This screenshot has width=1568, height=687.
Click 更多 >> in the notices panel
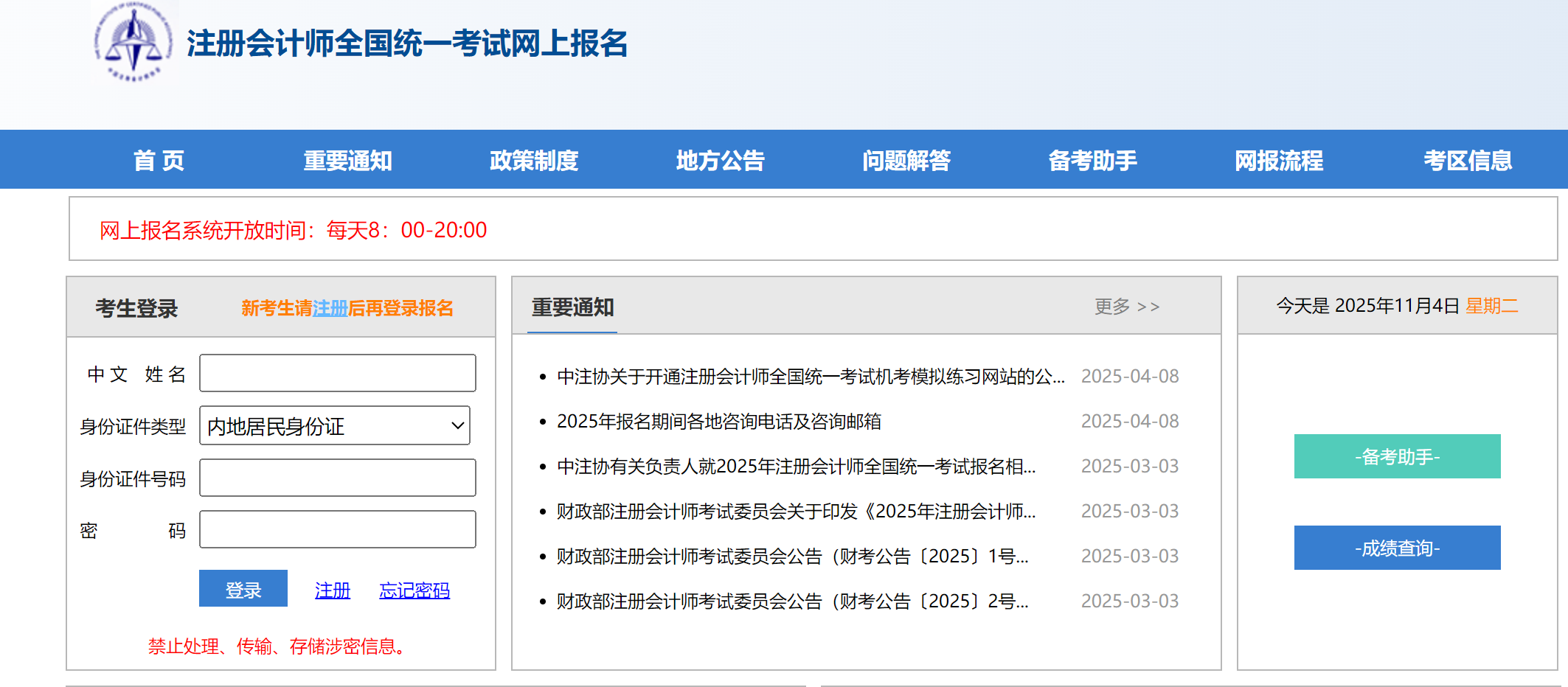pos(1126,307)
